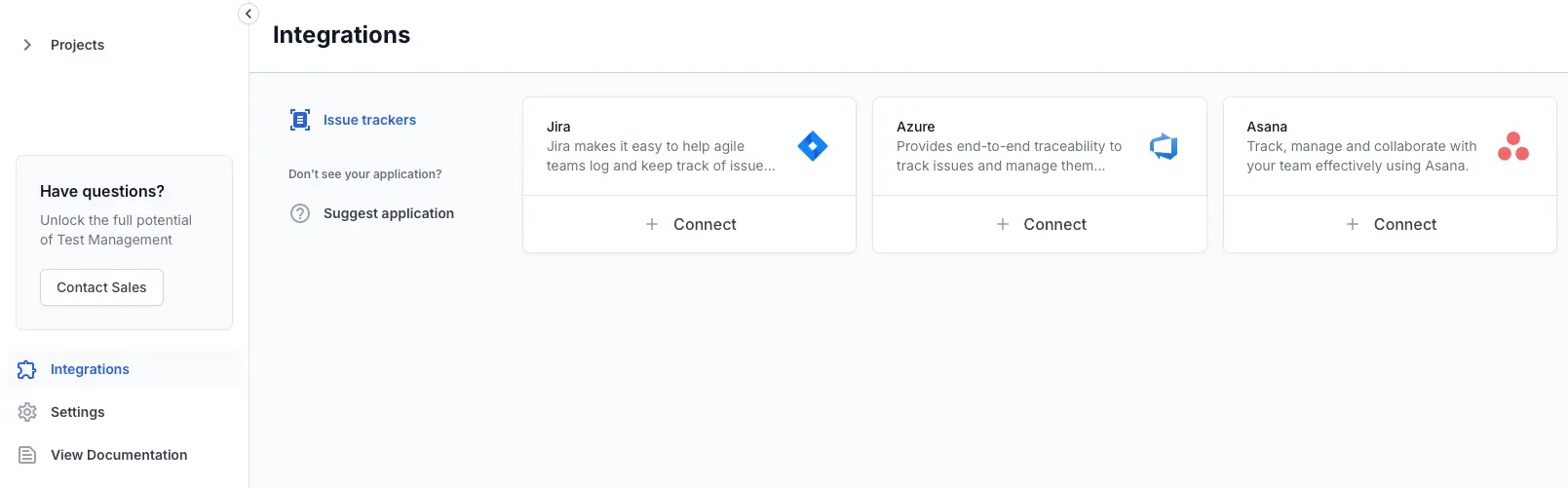The image size is (1568, 488).
Task: Open the Projects section
Action: pos(77,45)
